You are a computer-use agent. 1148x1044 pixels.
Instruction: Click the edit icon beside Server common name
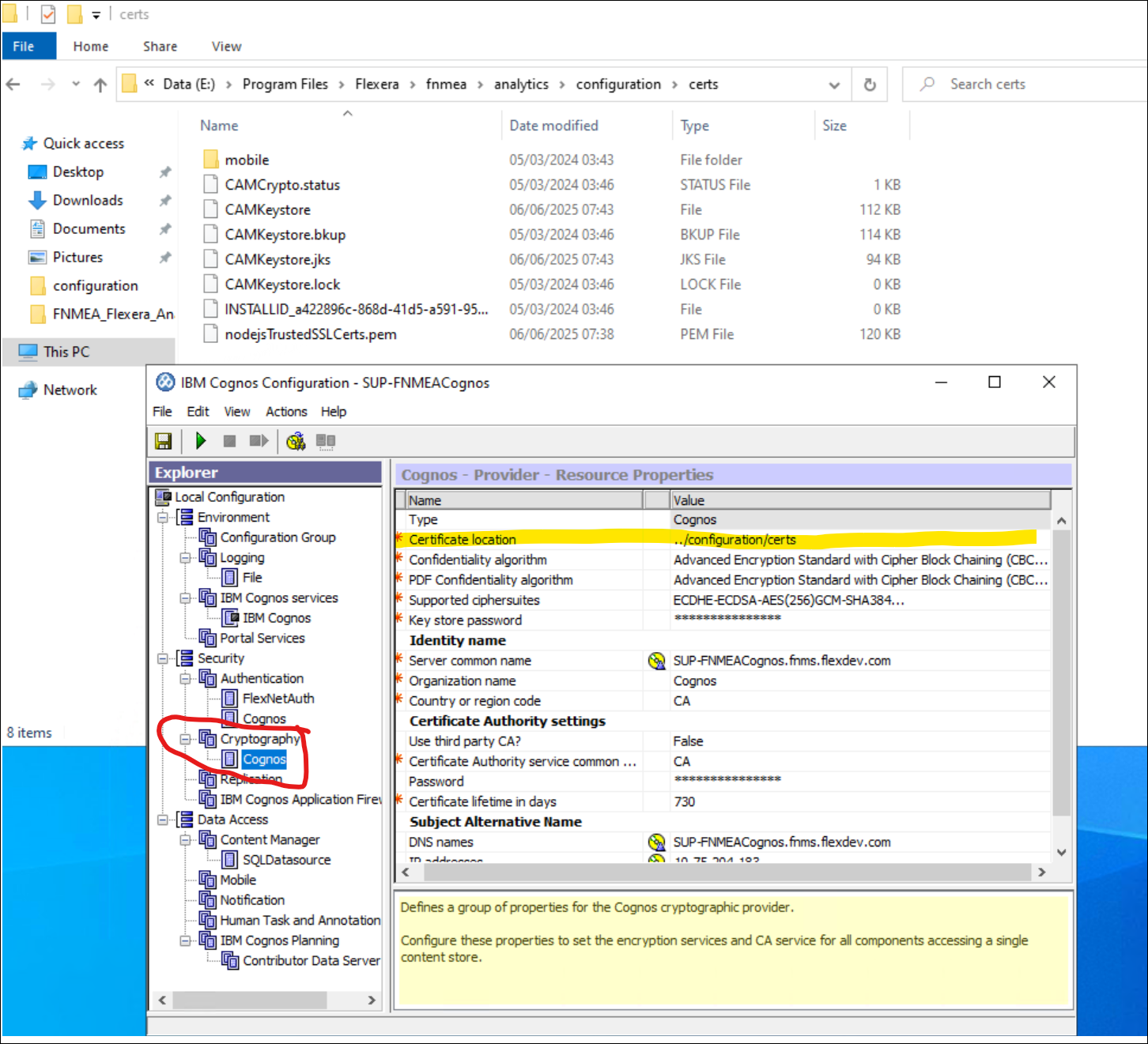[x=656, y=661]
